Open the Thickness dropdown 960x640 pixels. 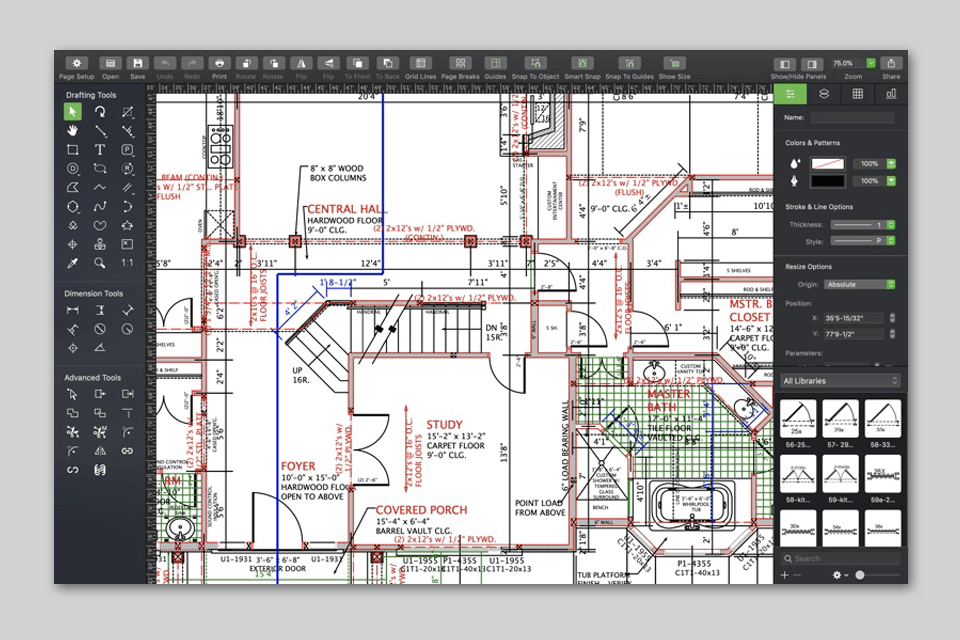[863, 225]
